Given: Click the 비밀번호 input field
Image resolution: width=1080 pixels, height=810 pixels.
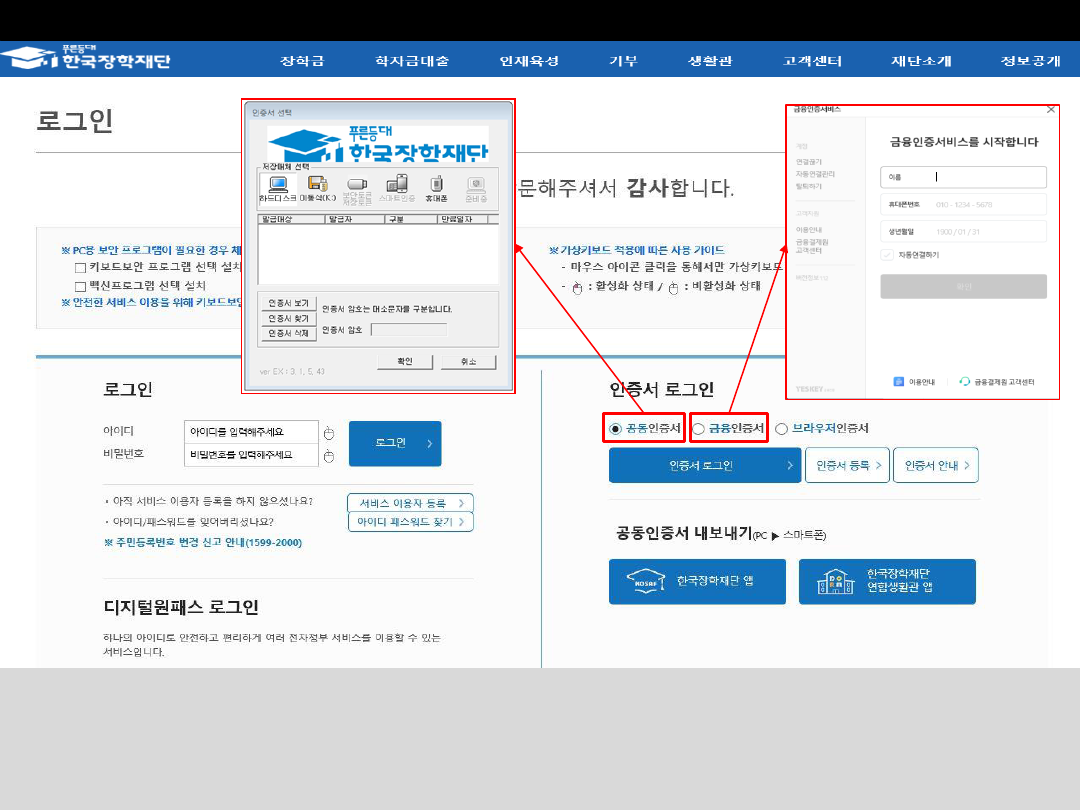Looking at the screenshot, I should tap(251, 455).
